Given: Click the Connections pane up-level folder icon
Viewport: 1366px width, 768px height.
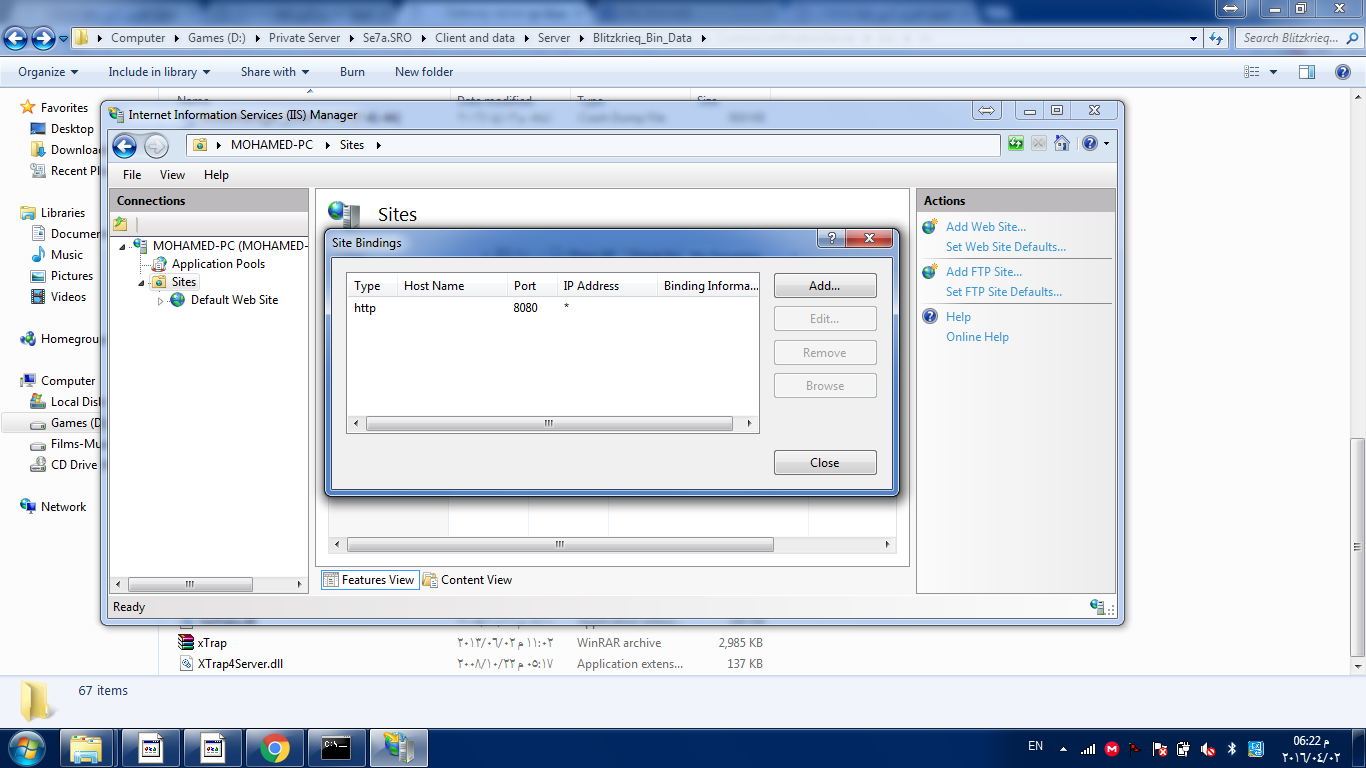Looking at the screenshot, I should coord(120,224).
